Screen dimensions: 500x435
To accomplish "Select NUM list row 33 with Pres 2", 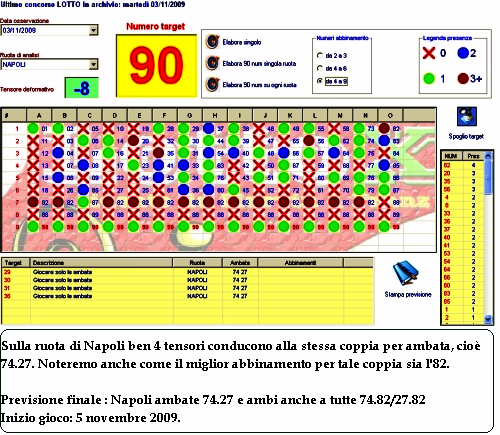I will 463,213.
